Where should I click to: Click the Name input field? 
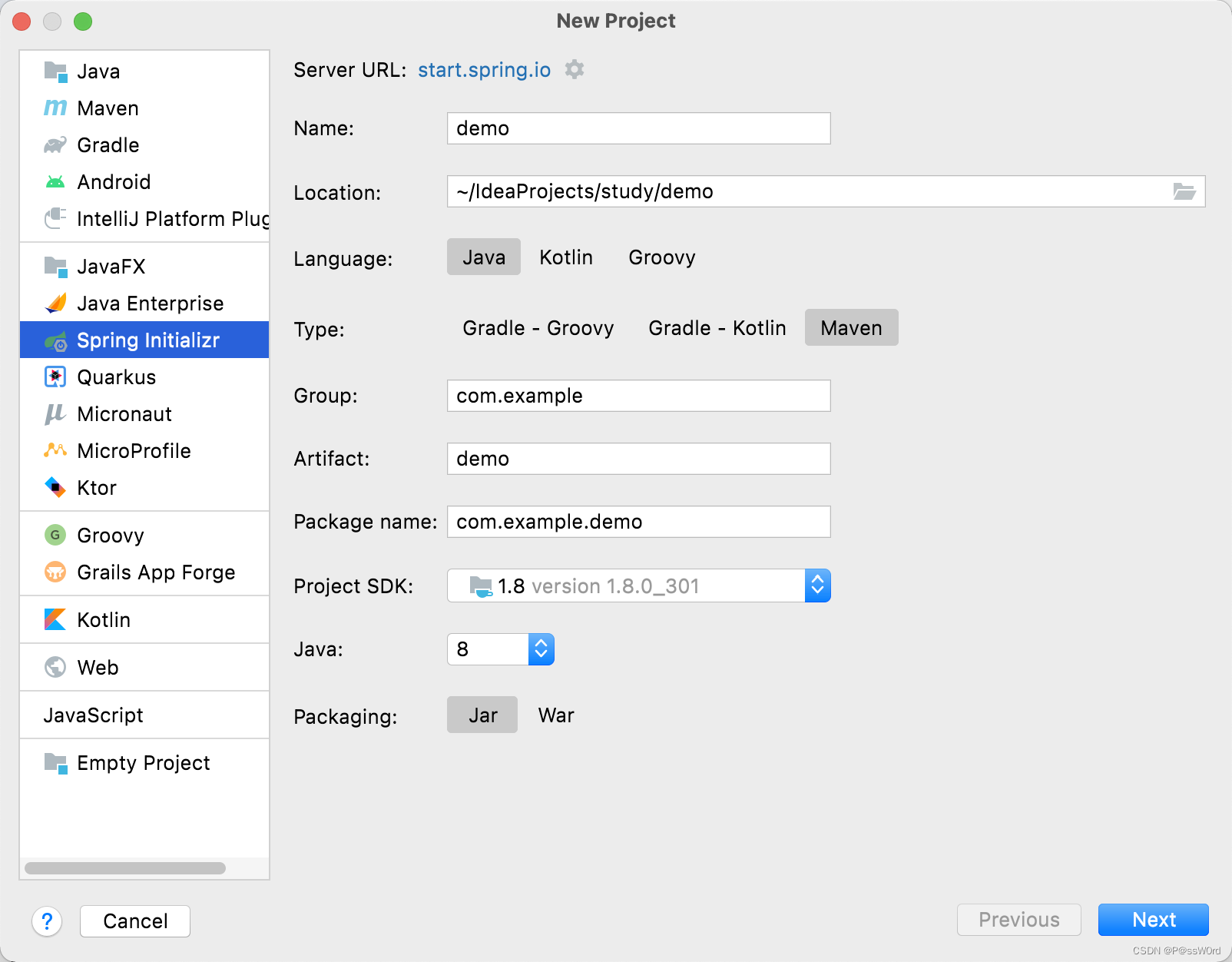click(639, 128)
